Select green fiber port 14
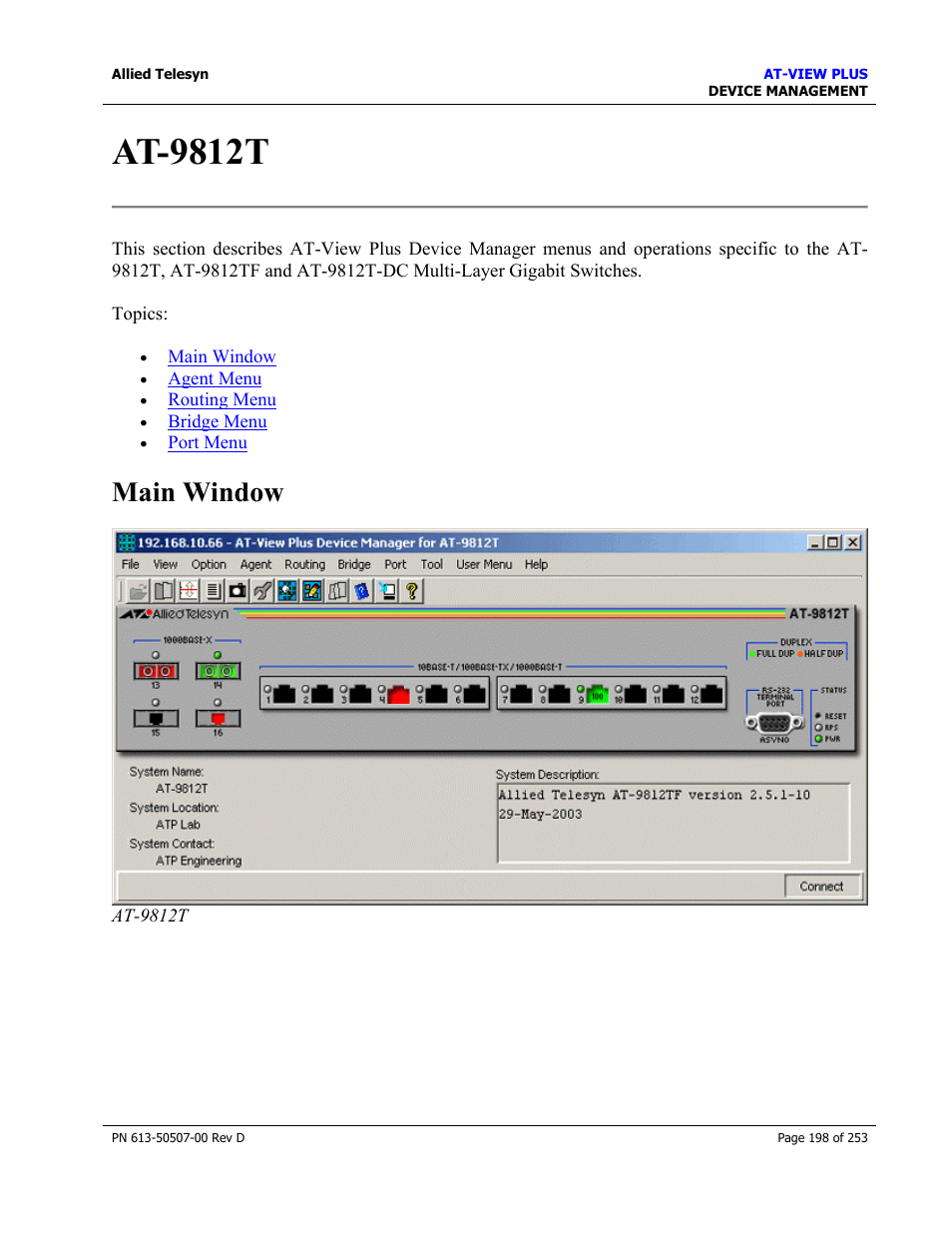 [x=218, y=671]
